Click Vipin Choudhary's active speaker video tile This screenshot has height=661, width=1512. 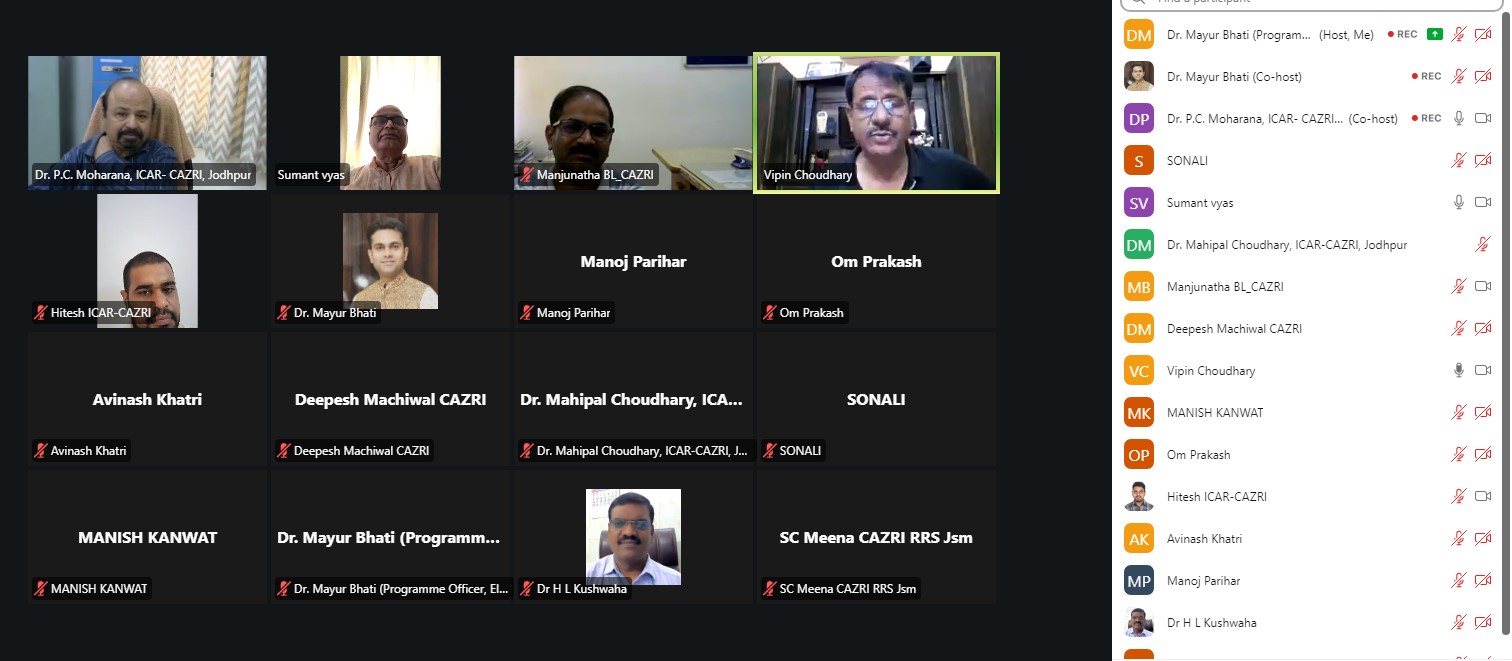tap(876, 123)
